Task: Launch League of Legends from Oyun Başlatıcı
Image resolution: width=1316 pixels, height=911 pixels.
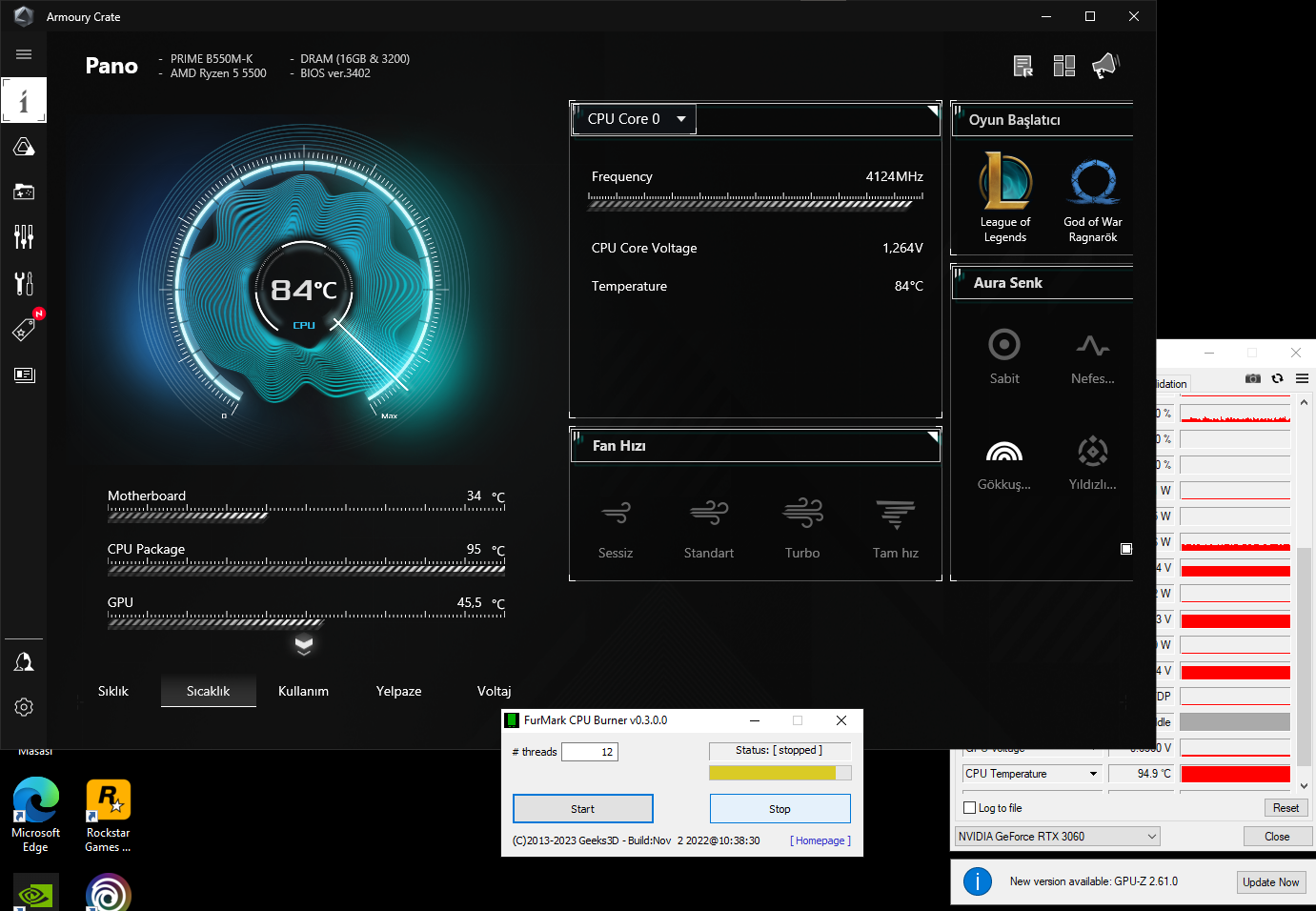Action: point(1005,198)
